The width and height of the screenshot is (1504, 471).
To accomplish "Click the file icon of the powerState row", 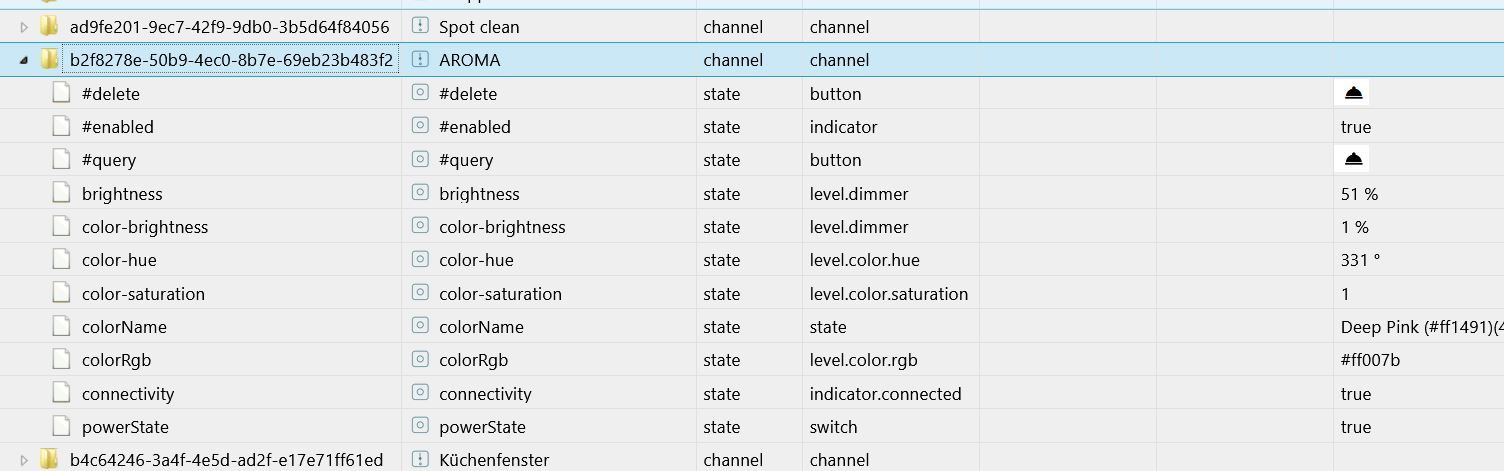I will pos(62,427).
